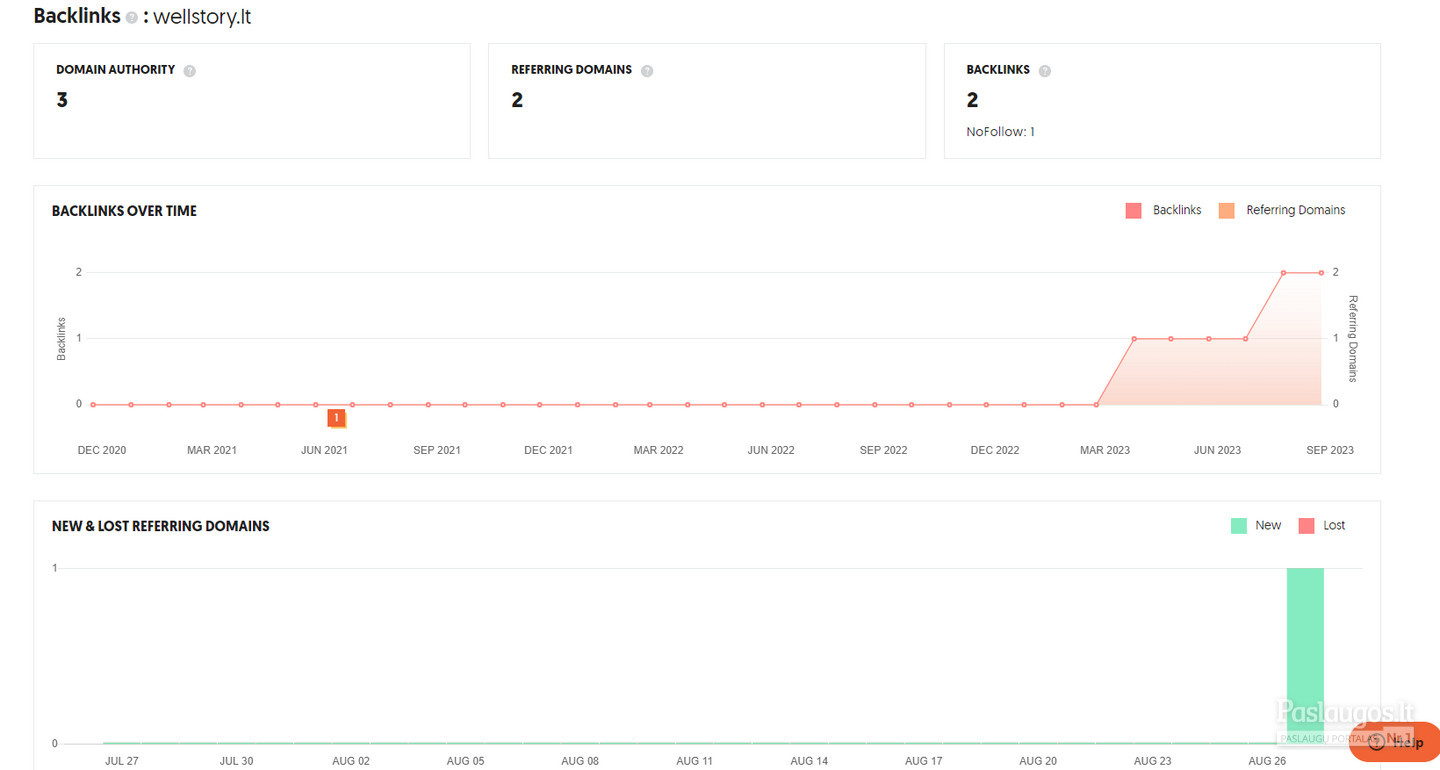Click the 'NoFollow: 1' text
Viewport: 1440px width, 770px height.
click(1000, 131)
